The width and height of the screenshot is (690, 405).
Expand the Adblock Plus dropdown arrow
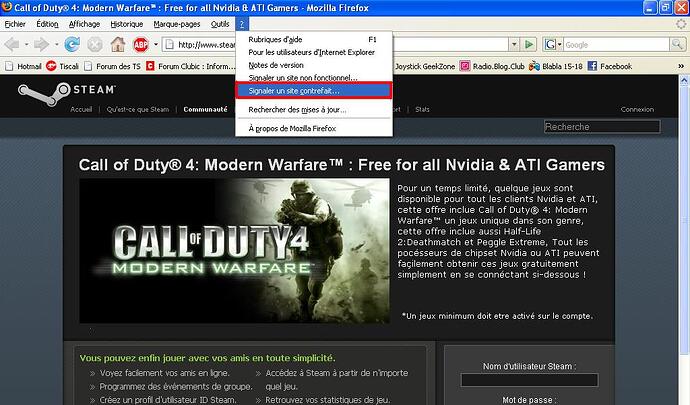coord(155,44)
